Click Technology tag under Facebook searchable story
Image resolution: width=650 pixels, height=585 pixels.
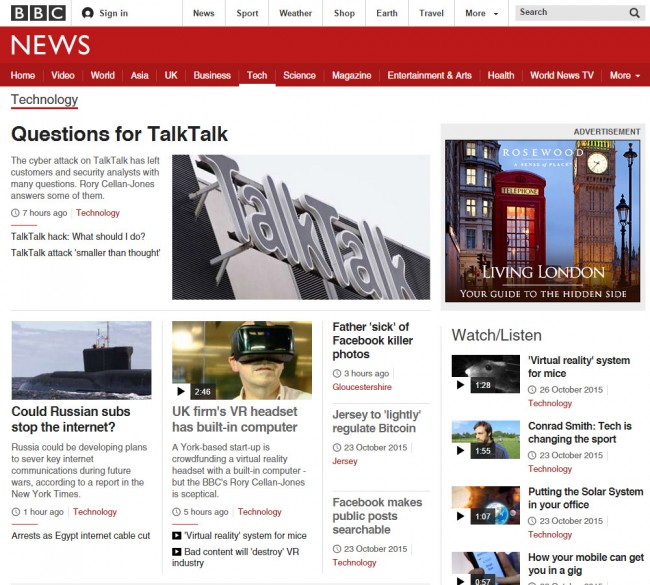pos(354,563)
